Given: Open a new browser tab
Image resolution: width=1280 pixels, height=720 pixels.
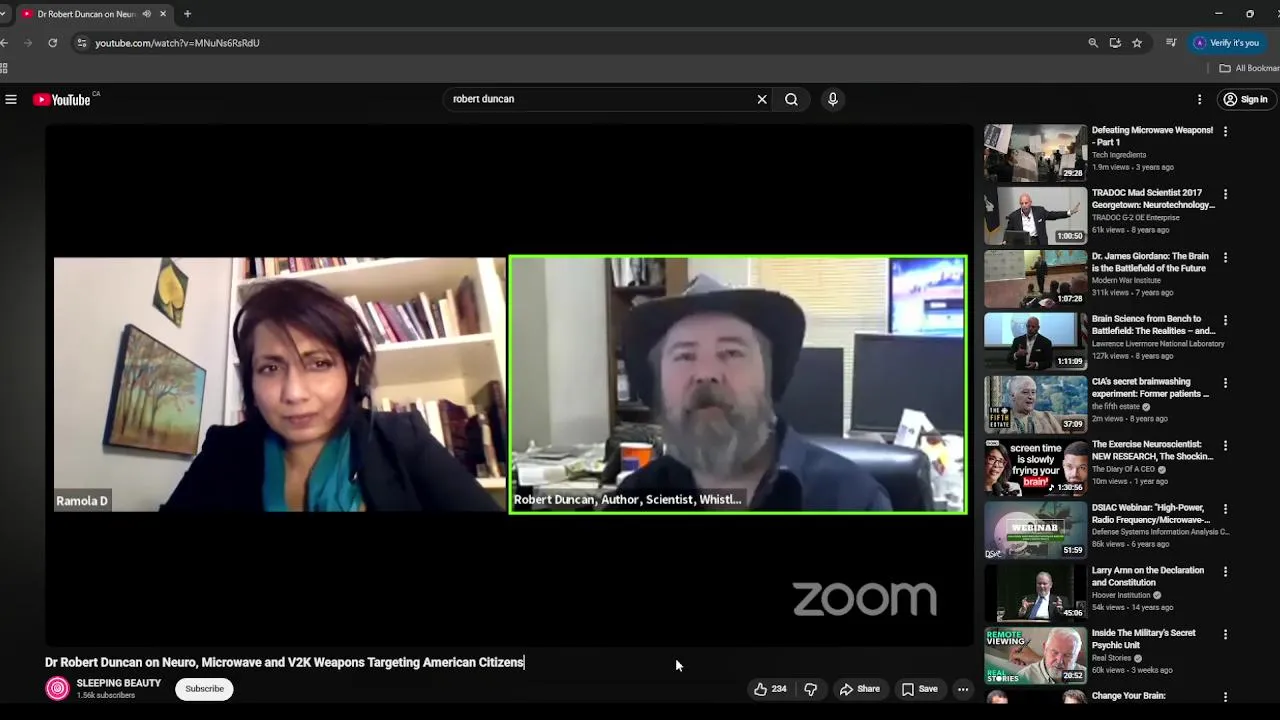Looking at the screenshot, I should coord(187,14).
